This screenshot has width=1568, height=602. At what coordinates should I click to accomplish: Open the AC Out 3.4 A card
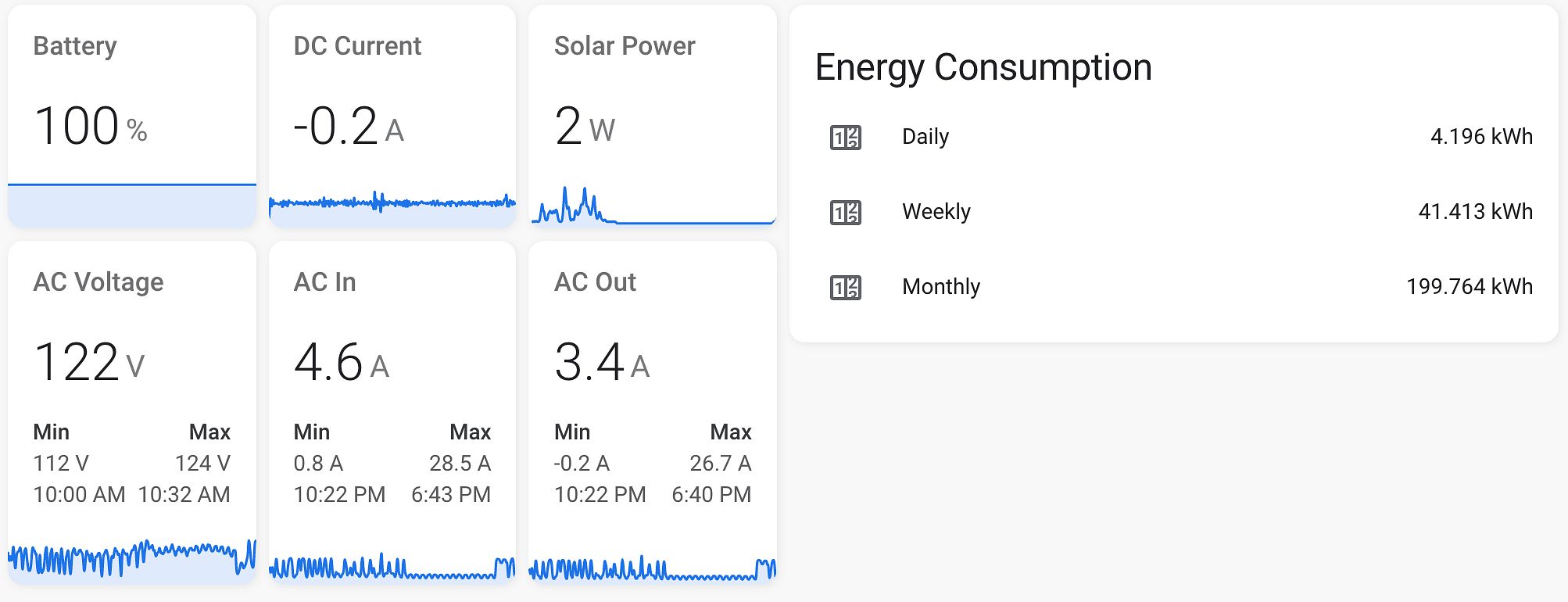pyautogui.click(x=653, y=413)
